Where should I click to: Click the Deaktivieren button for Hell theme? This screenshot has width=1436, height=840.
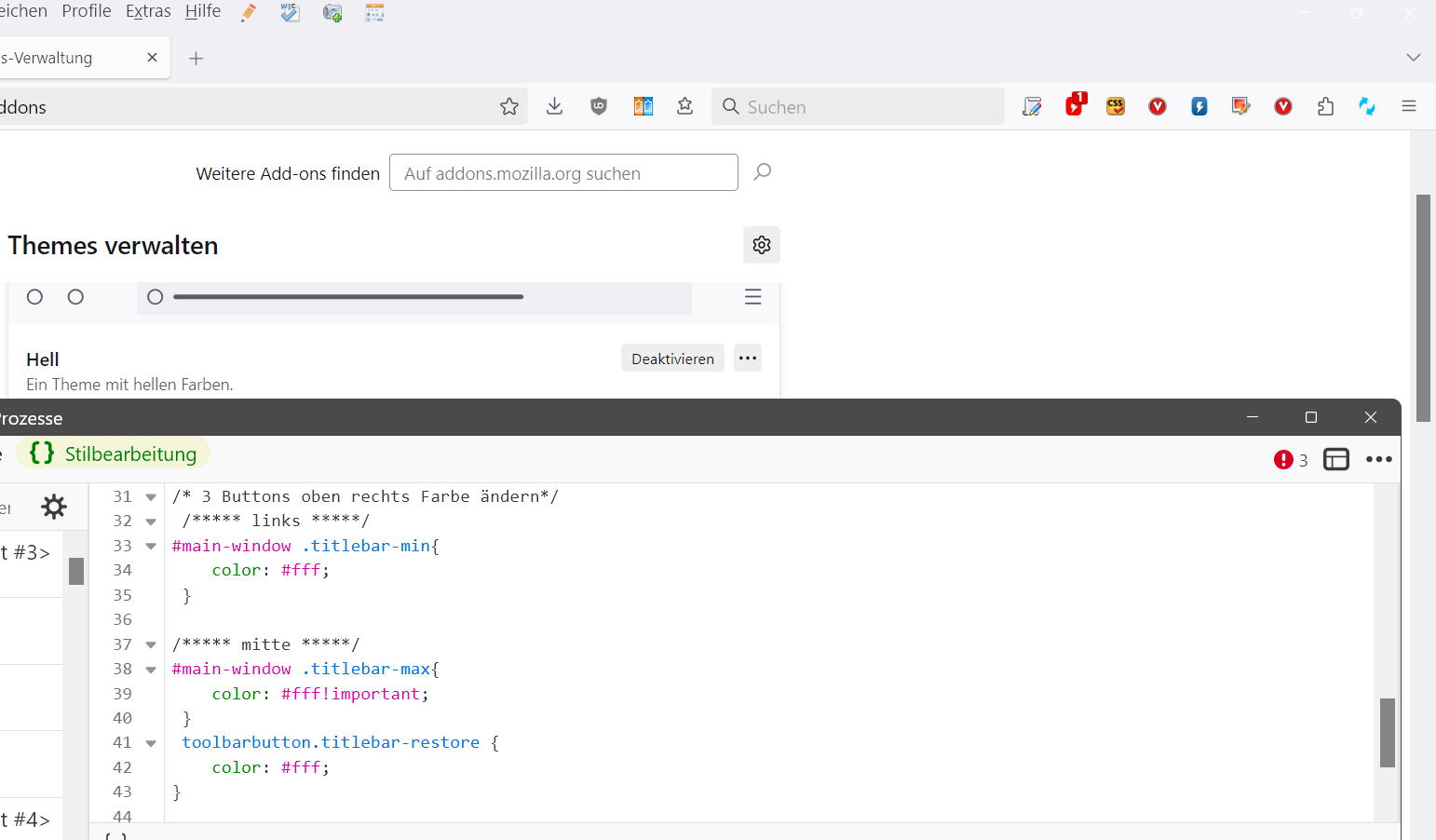click(x=672, y=359)
